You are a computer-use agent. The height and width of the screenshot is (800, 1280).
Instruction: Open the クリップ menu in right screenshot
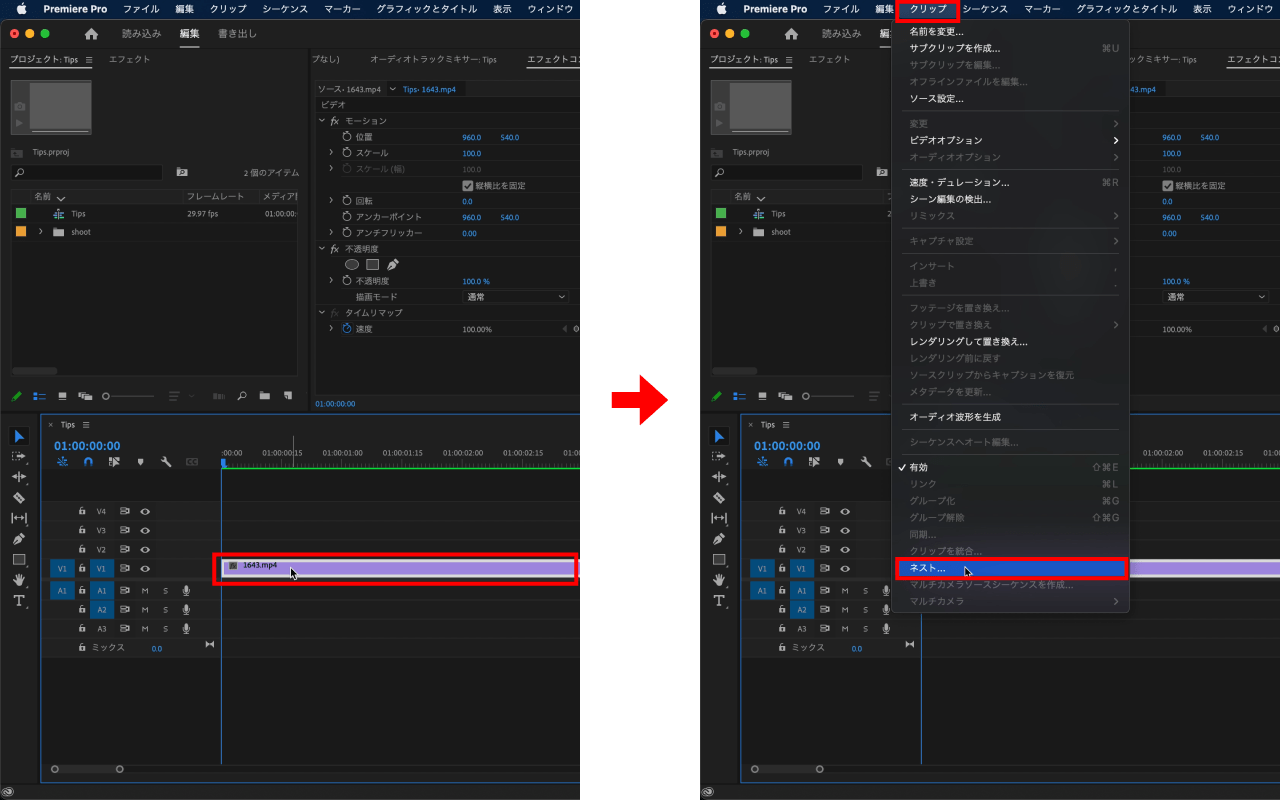click(x=927, y=9)
